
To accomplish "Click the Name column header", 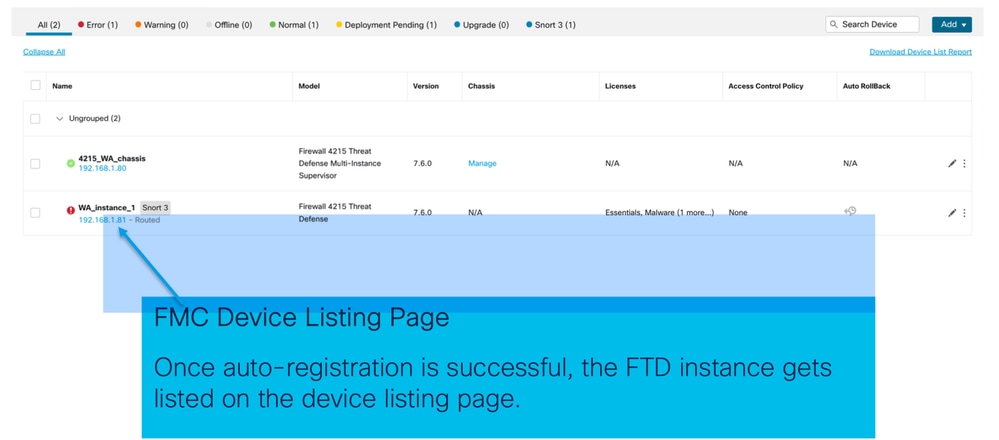I will pos(62,86).
